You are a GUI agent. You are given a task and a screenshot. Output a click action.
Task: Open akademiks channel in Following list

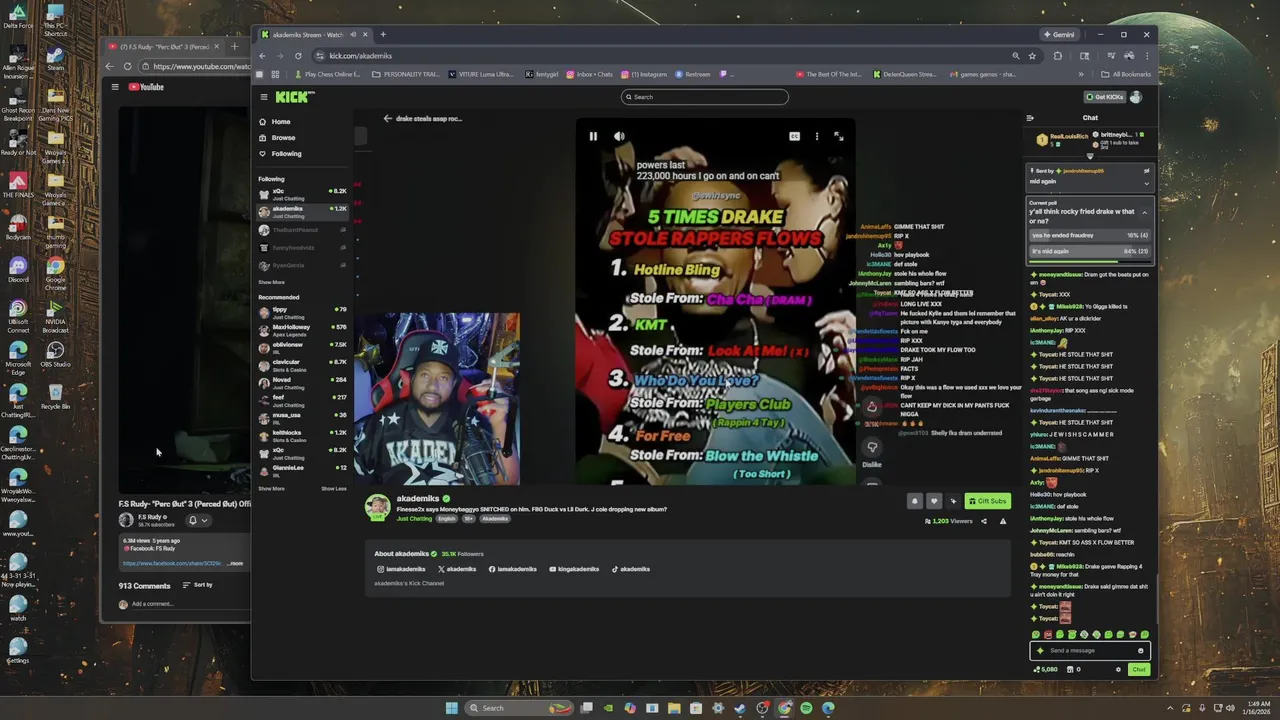(x=302, y=212)
